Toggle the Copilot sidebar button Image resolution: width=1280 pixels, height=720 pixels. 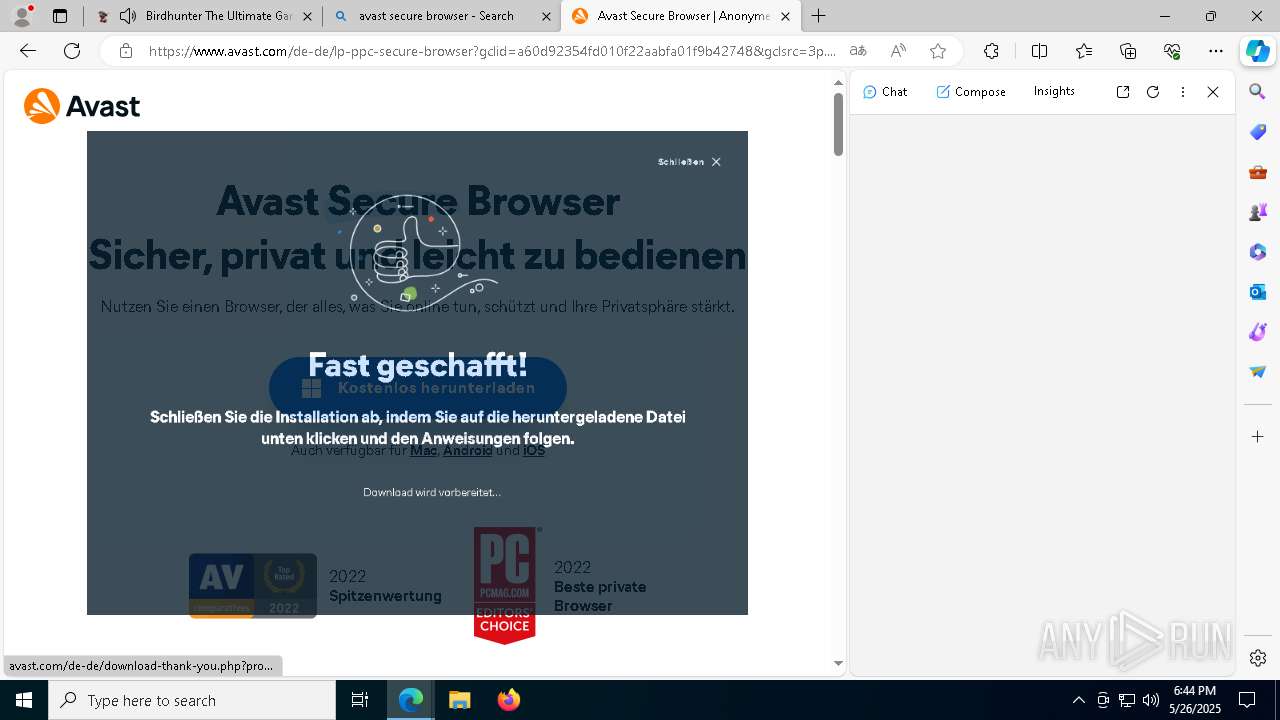pyautogui.click(x=1257, y=51)
